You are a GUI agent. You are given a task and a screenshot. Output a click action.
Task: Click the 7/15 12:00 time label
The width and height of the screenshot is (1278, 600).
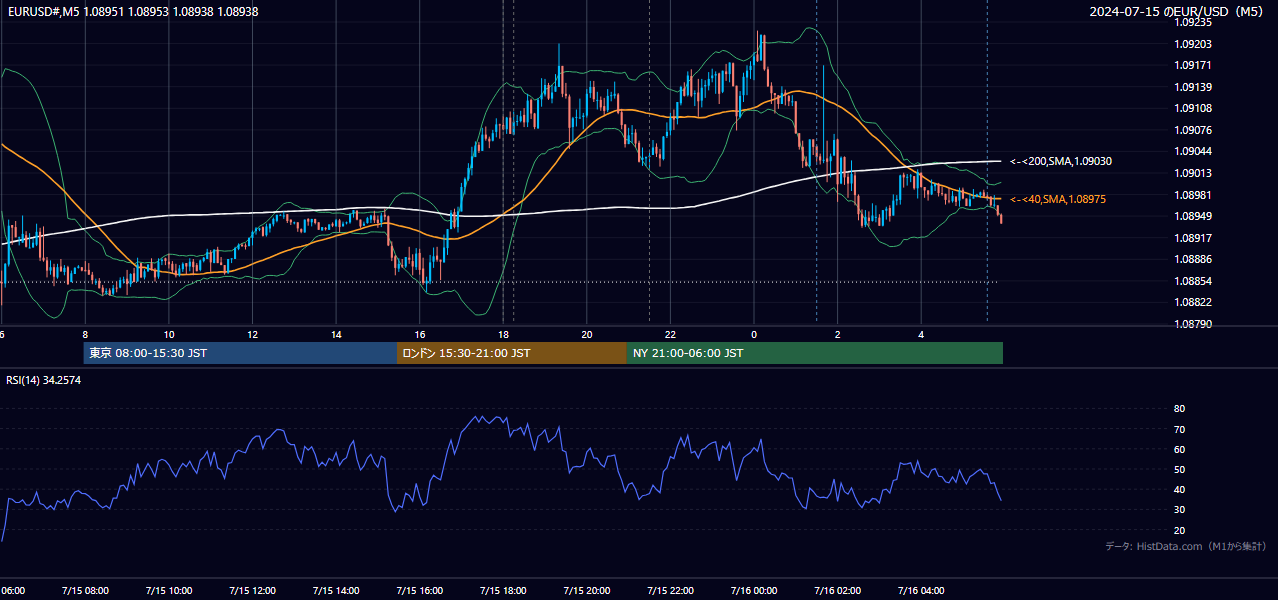252,590
